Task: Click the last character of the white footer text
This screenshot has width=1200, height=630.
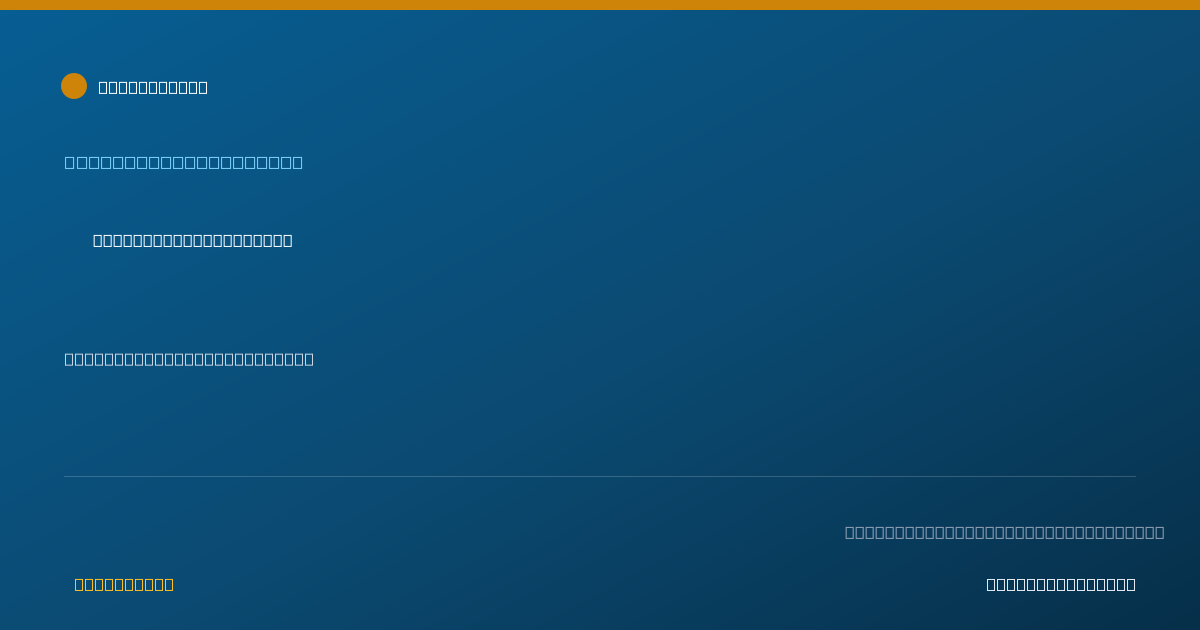Action: tap(1131, 584)
